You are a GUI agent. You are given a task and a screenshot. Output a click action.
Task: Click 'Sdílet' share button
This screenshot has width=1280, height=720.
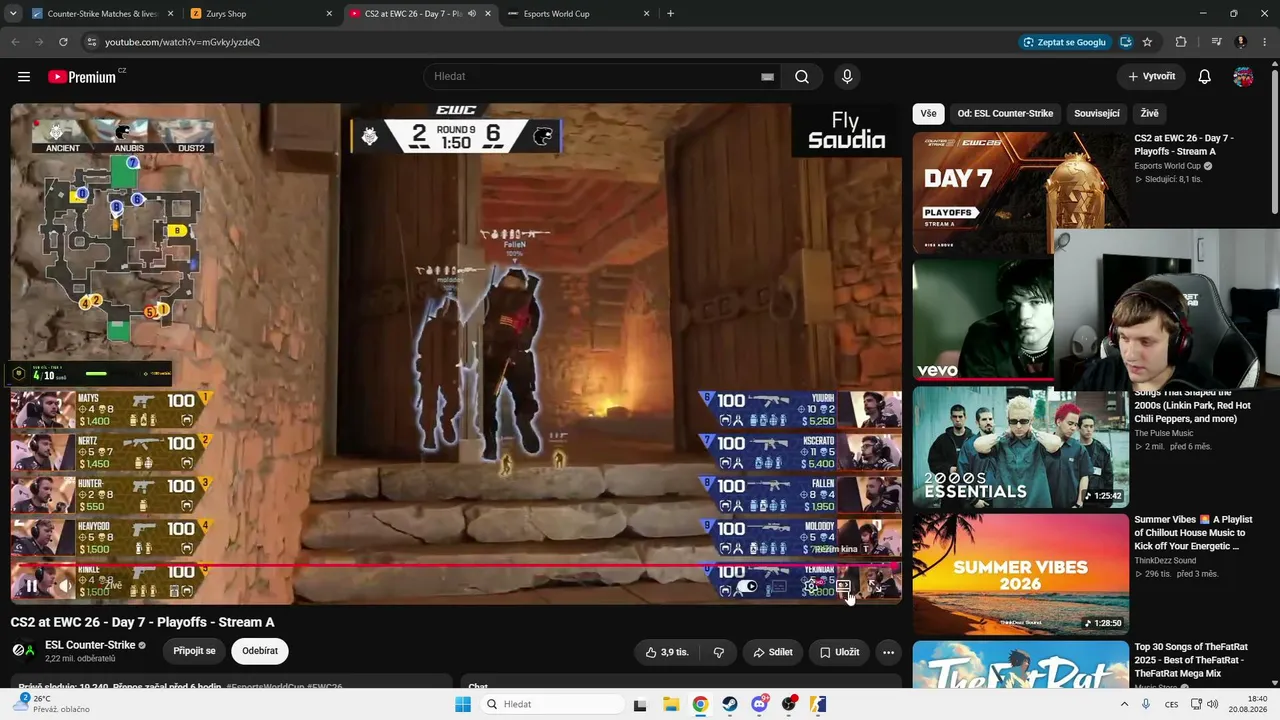pos(773,652)
